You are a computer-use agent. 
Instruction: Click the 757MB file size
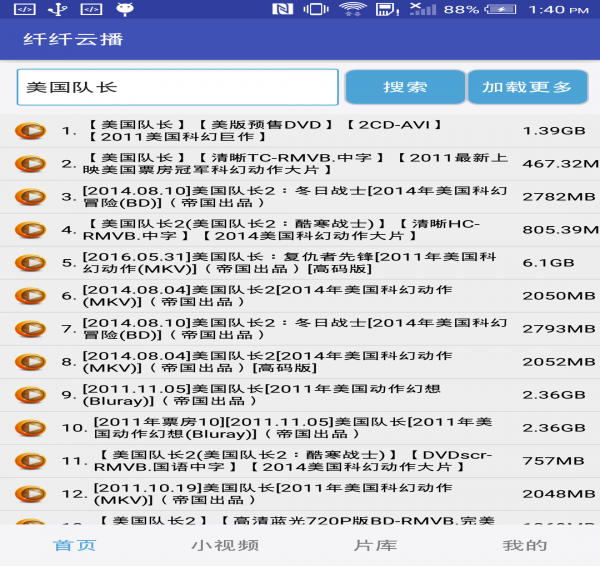(x=554, y=461)
